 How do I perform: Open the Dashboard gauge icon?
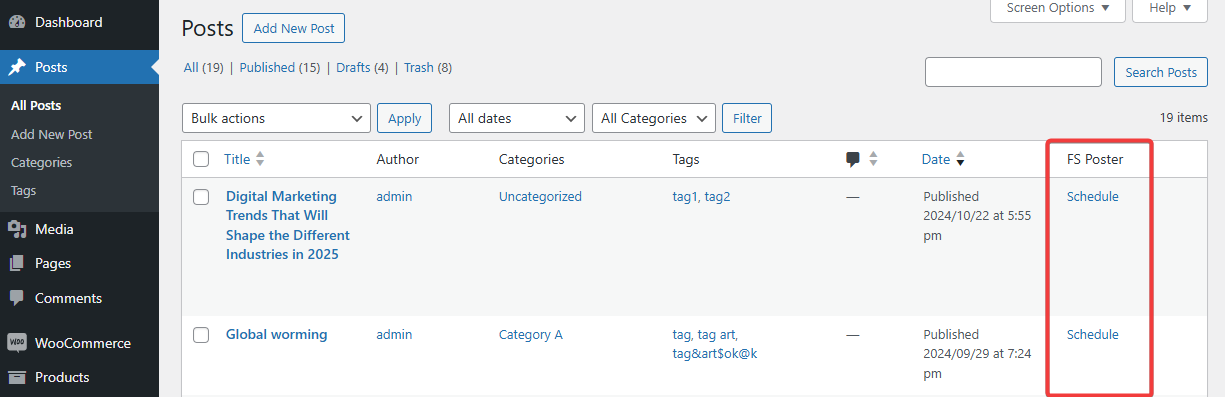(17, 22)
